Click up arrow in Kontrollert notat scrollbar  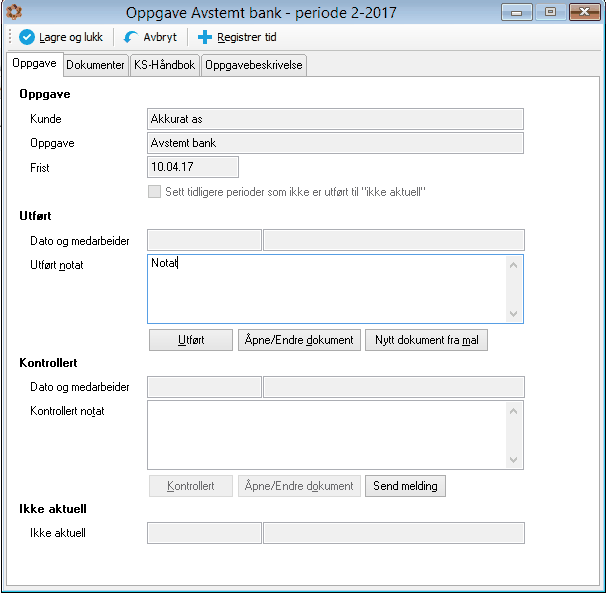tap(514, 411)
